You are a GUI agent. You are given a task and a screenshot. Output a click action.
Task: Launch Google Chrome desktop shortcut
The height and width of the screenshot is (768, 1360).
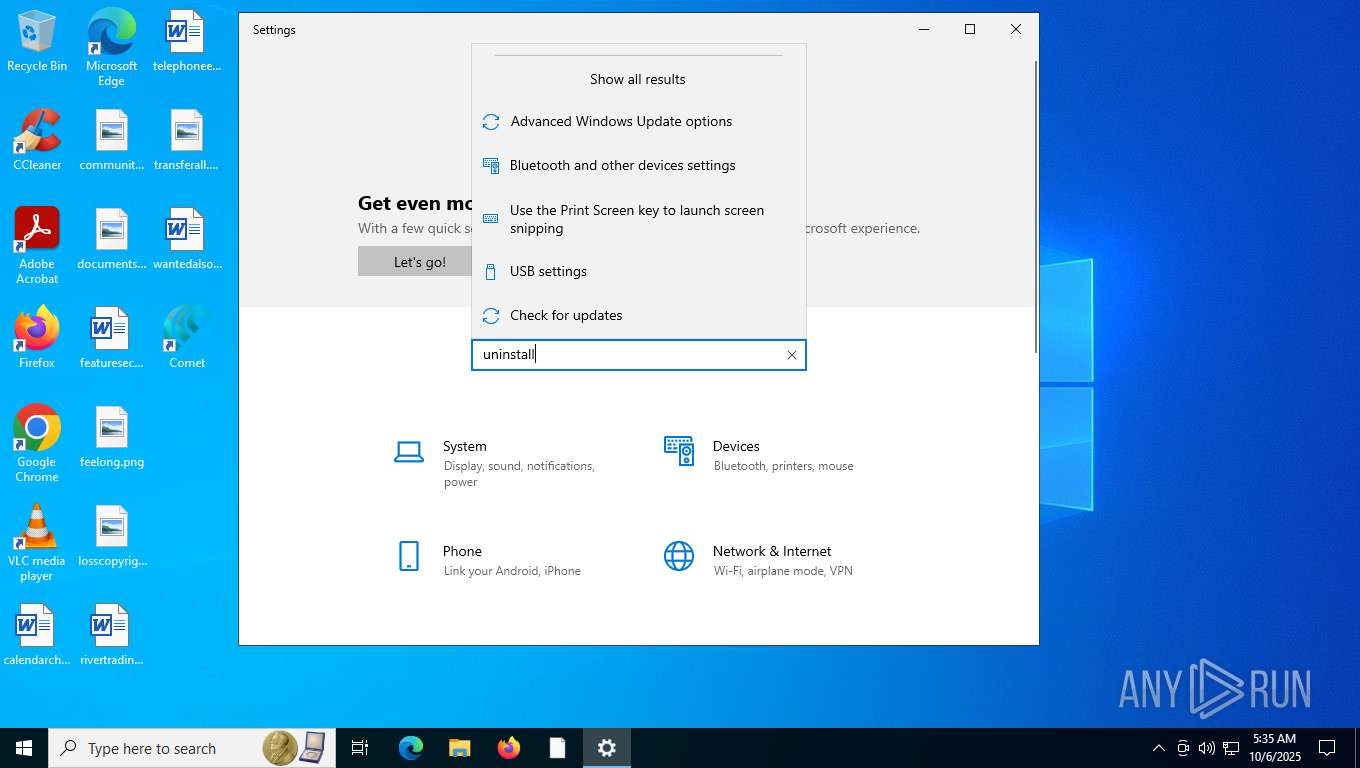tap(37, 444)
